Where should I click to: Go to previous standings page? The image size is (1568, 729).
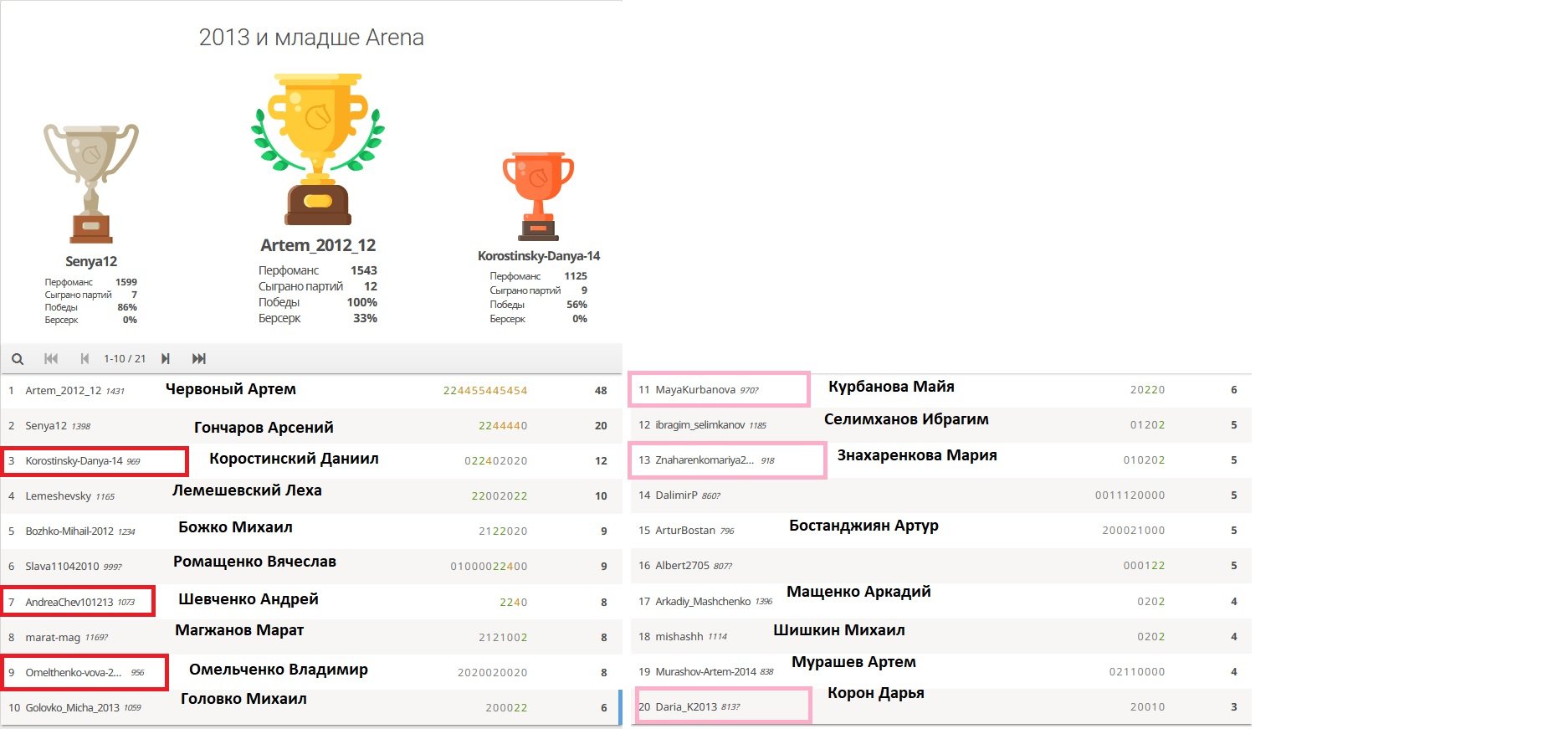tap(85, 359)
